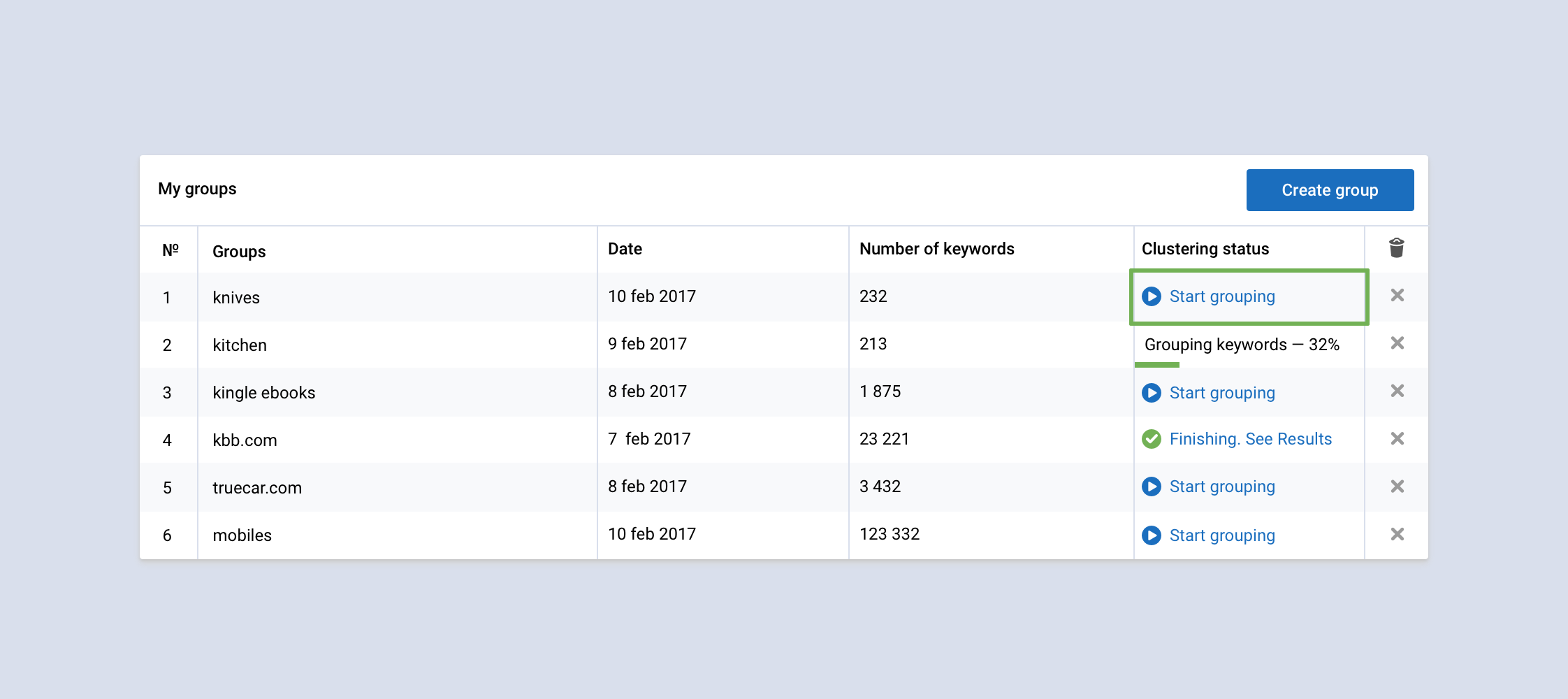Click Number of keywords column header
Viewport: 1568px width, 699px height.
click(x=936, y=249)
